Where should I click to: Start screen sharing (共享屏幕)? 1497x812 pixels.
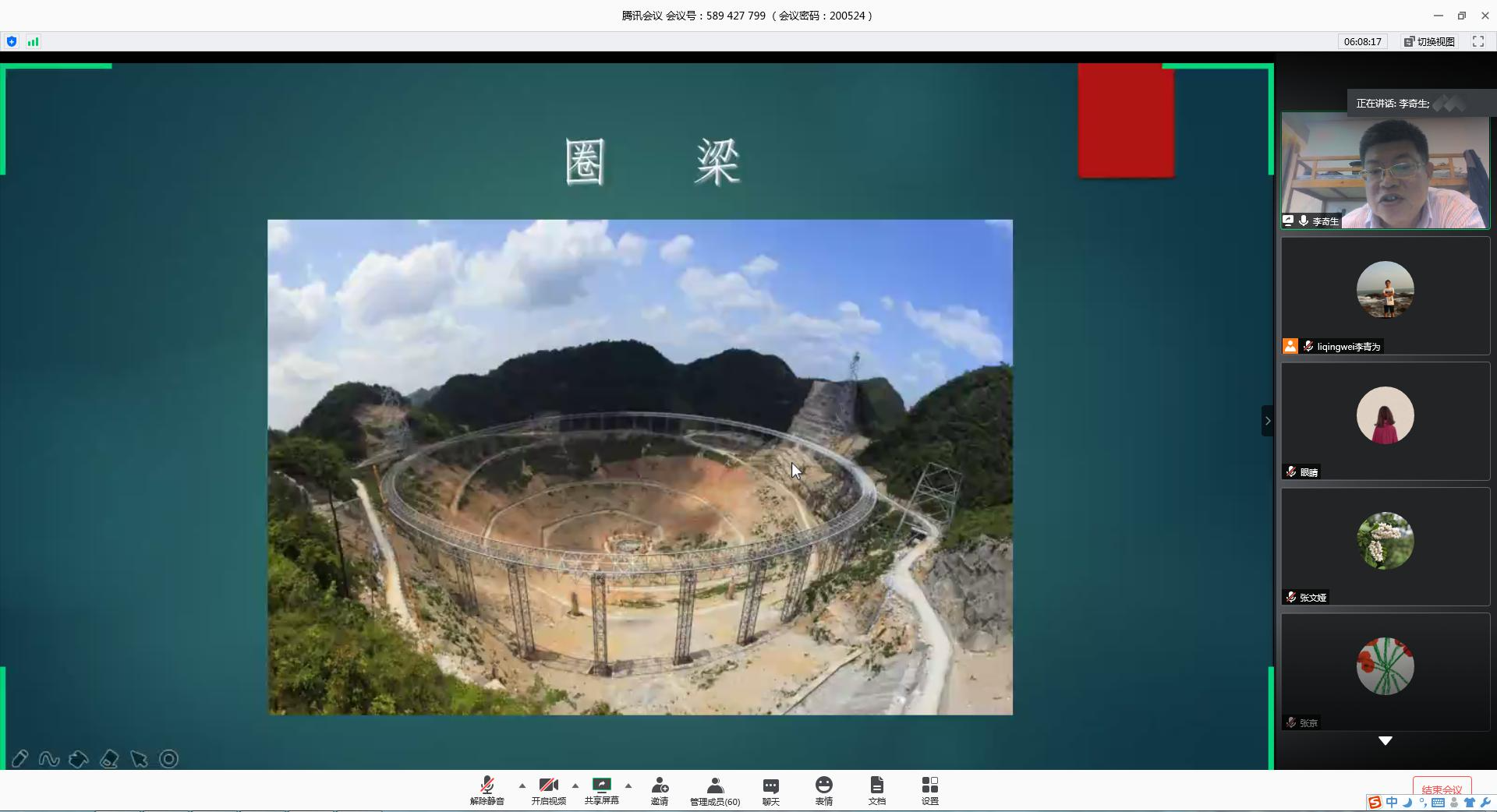[x=601, y=789]
